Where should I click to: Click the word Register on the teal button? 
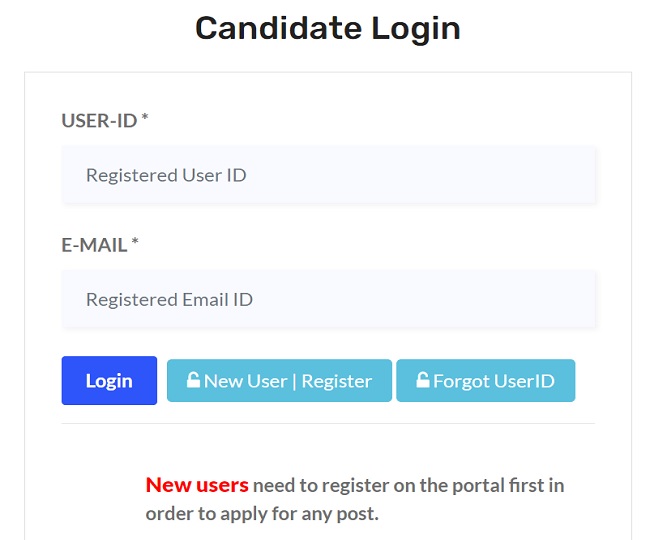point(336,381)
